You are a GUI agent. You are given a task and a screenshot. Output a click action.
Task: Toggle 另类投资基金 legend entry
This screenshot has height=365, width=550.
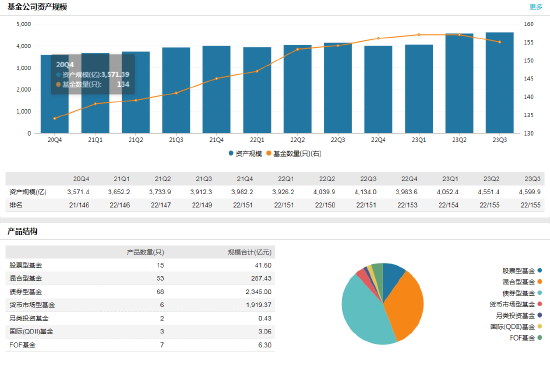coord(519,316)
